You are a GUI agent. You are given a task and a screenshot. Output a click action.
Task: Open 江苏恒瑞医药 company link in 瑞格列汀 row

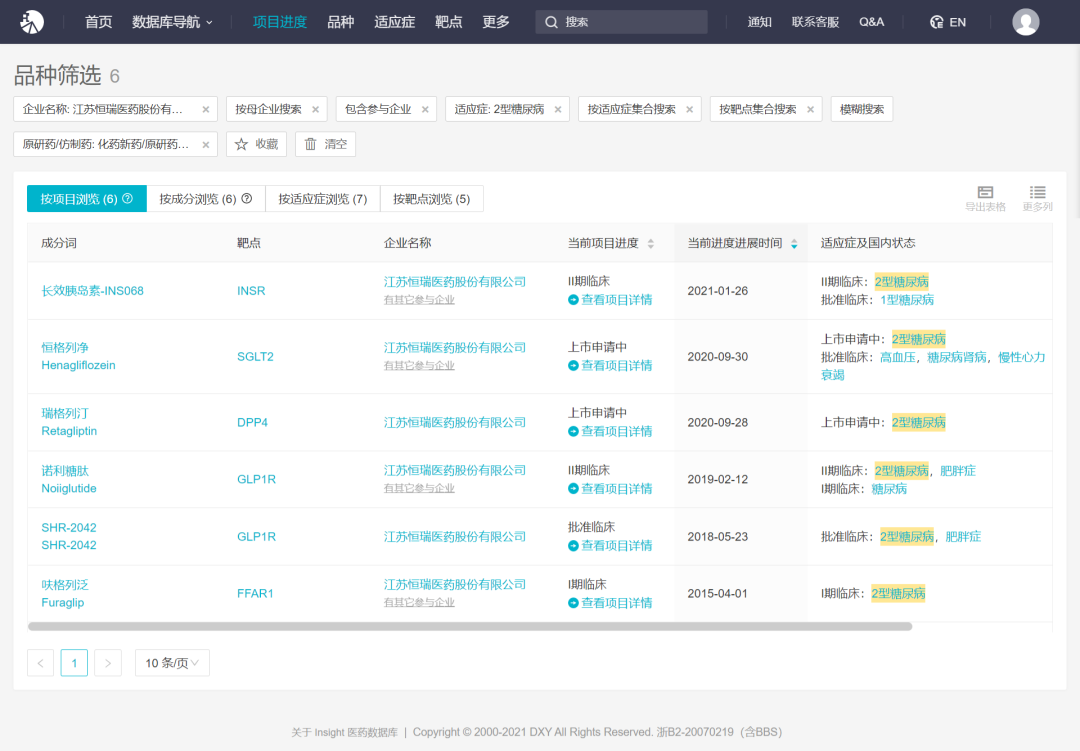click(455, 422)
